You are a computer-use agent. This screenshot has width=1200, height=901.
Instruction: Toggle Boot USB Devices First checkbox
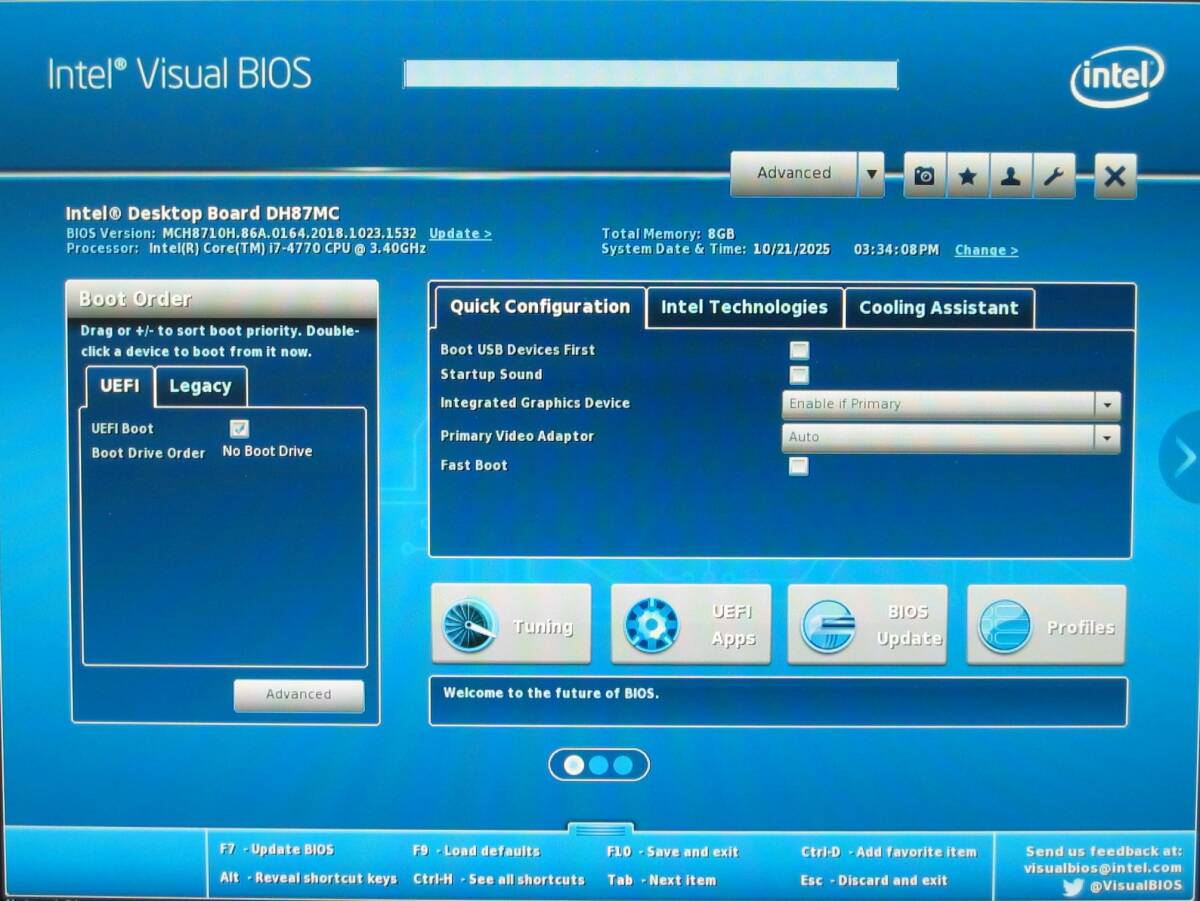799,350
